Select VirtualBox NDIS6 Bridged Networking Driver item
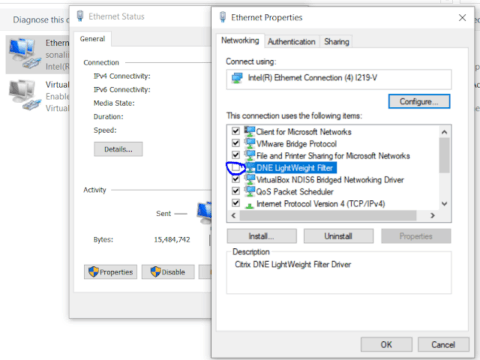 pos(330,180)
